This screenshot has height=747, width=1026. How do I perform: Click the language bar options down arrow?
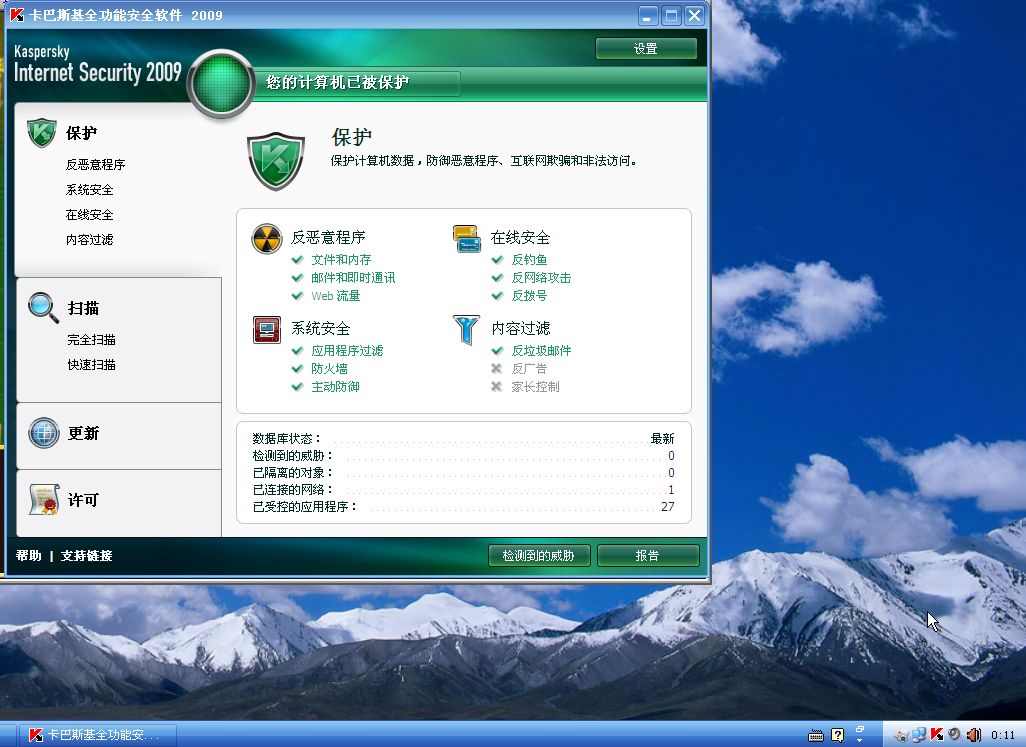tap(860, 740)
